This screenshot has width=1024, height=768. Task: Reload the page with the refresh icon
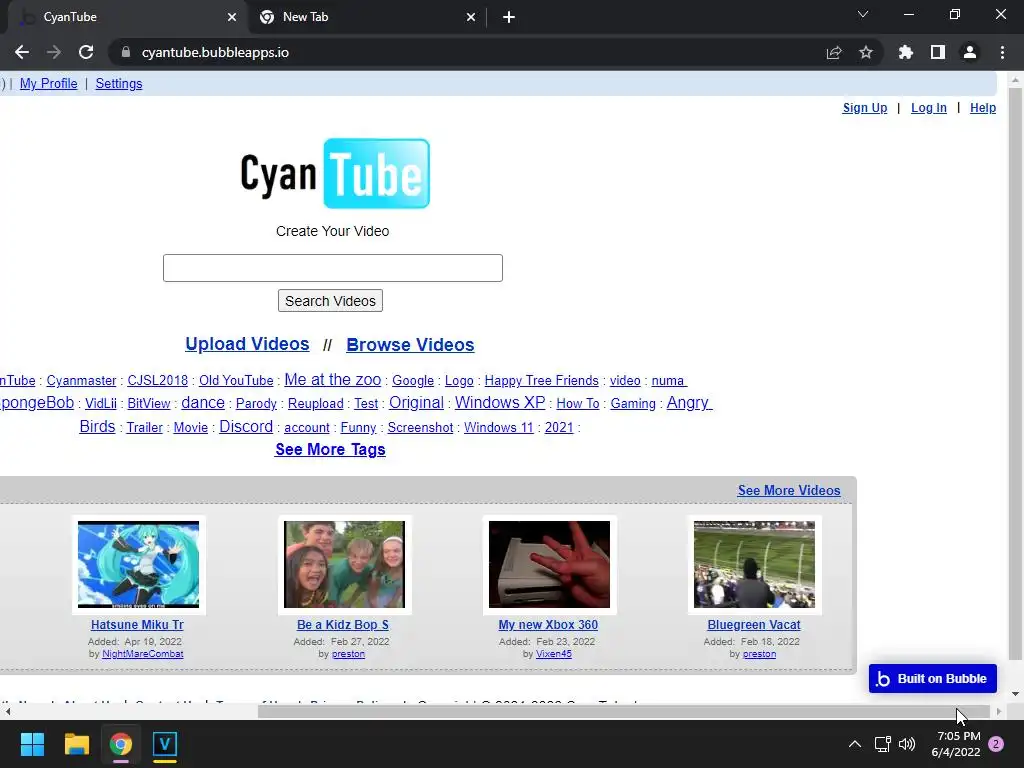point(86,52)
